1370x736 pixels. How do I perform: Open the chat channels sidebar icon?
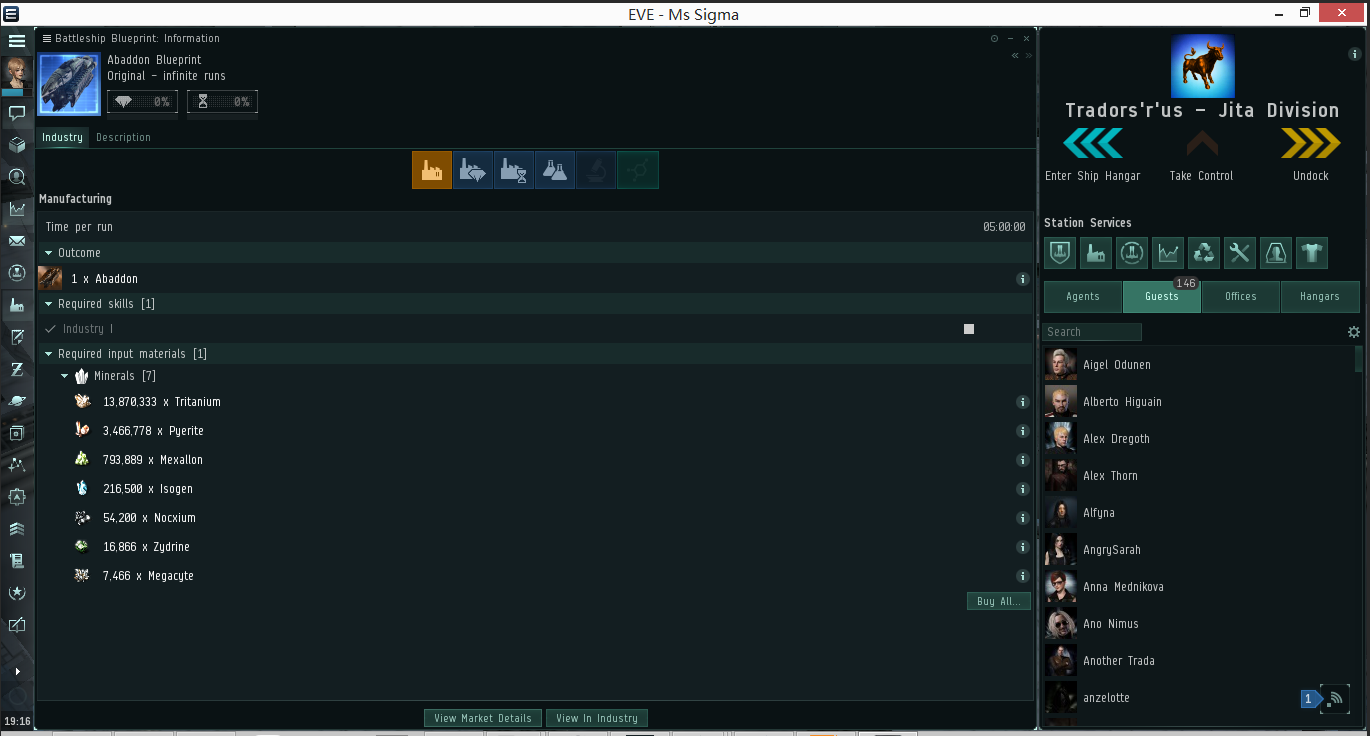[x=17, y=113]
